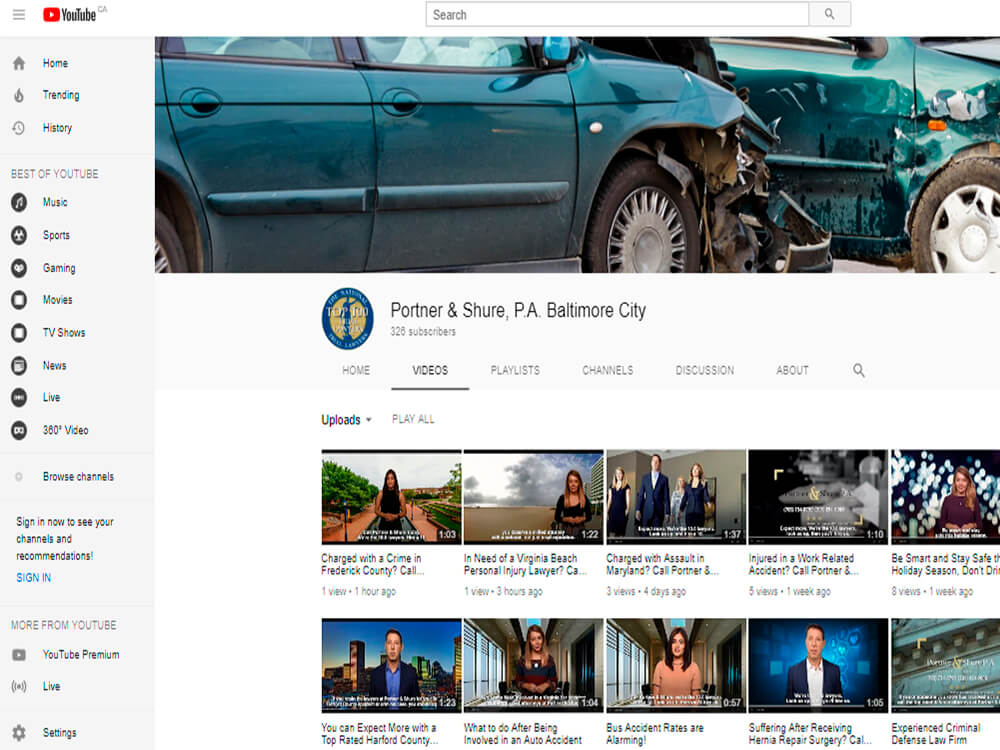This screenshot has width=1000, height=750.
Task: Open the Bus Accident Rates thumbnail
Action: pos(676,665)
